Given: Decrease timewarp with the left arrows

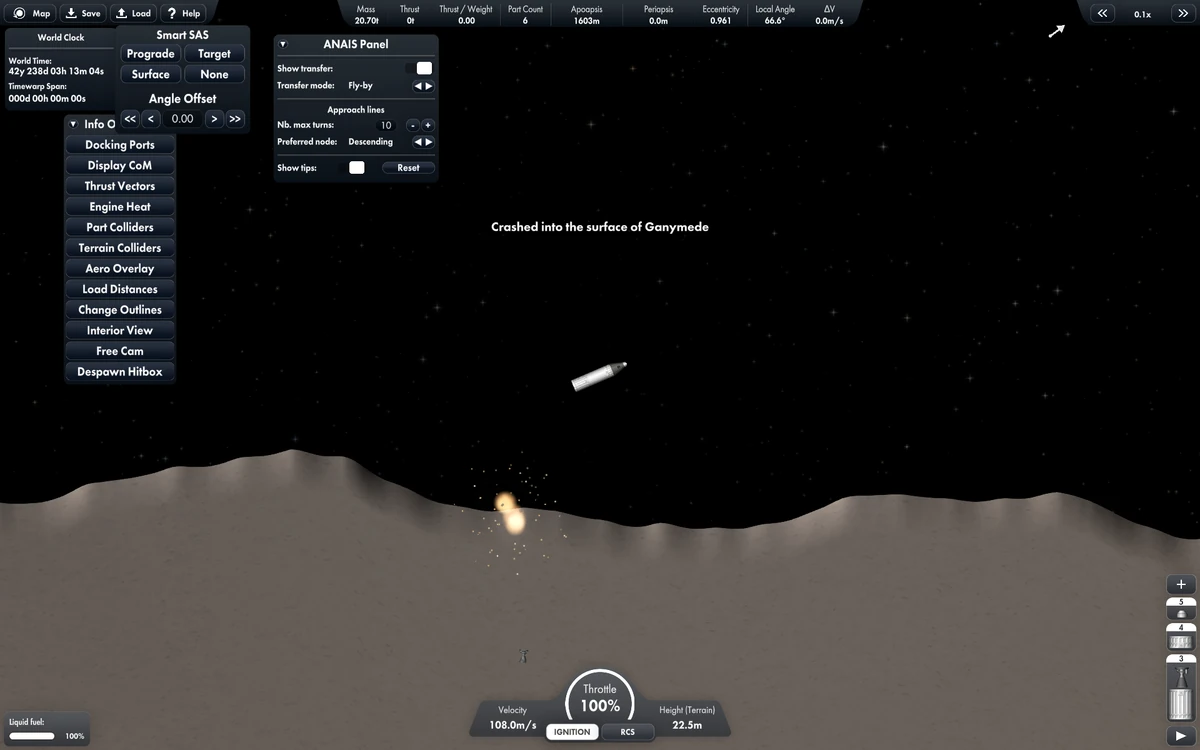Looking at the screenshot, I should click(1102, 13).
